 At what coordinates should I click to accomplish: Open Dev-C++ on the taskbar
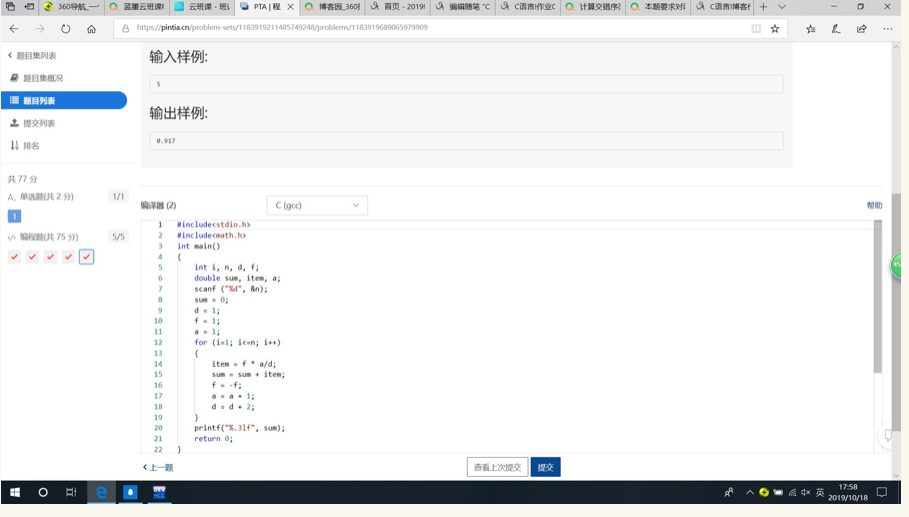point(159,492)
